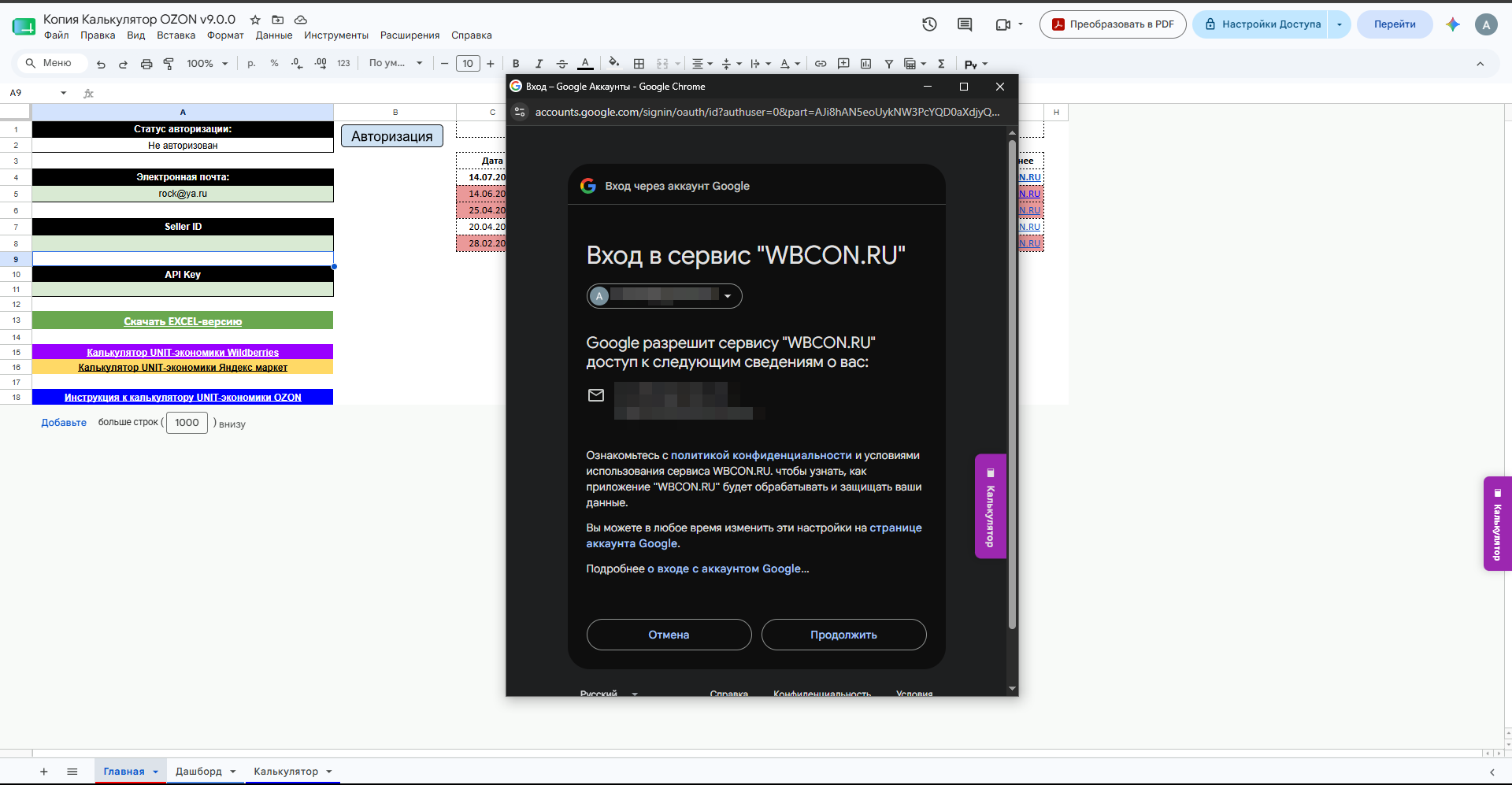Move the document to a folder
The width and height of the screenshot is (1512, 785).
pyautogui.click(x=278, y=20)
